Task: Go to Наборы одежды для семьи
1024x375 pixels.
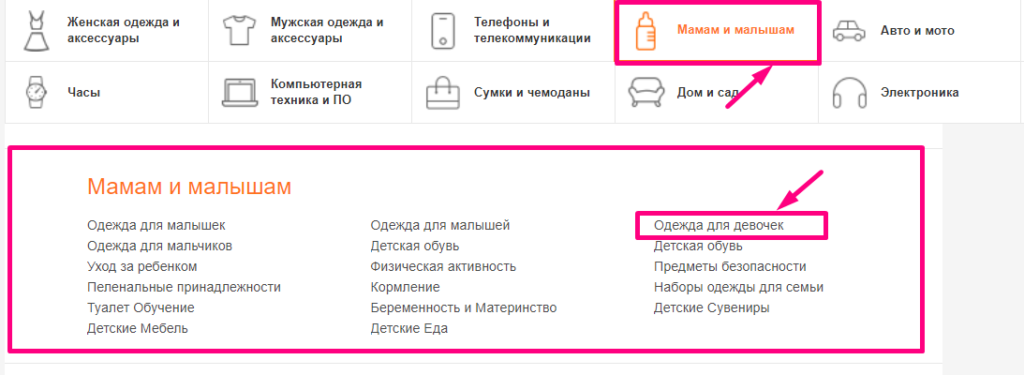Action: pos(739,287)
